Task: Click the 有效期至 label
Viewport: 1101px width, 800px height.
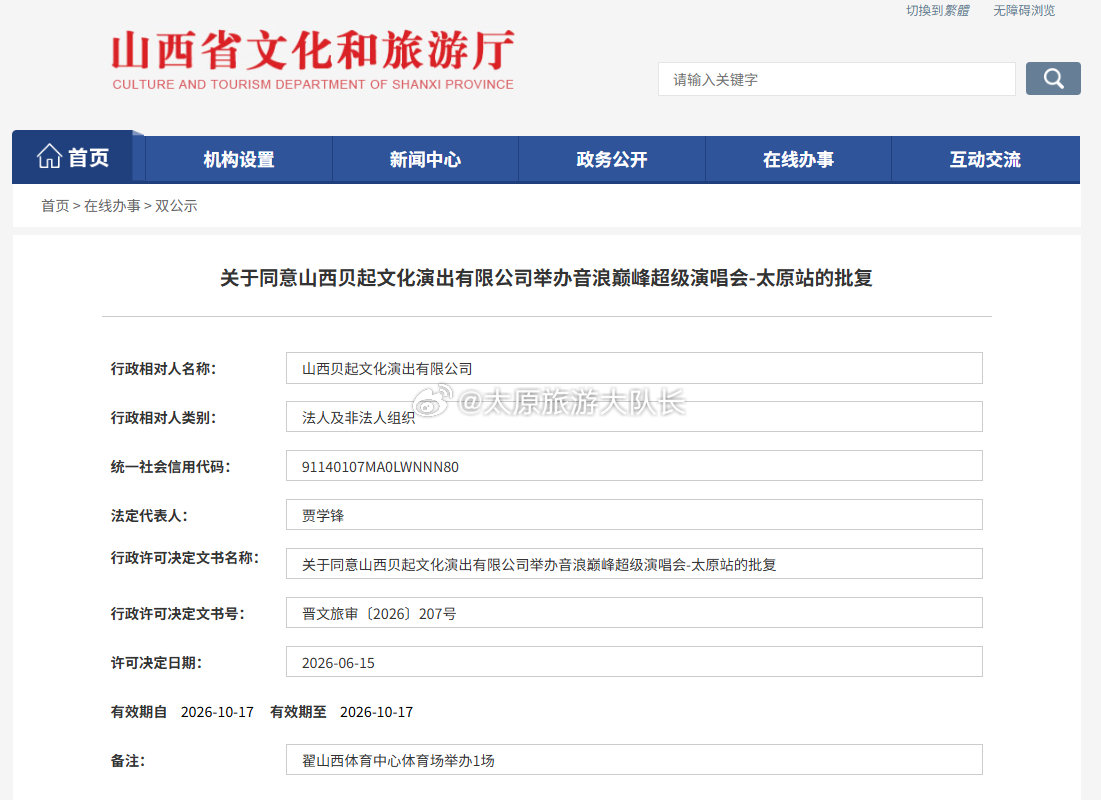Action: click(x=298, y=712)
